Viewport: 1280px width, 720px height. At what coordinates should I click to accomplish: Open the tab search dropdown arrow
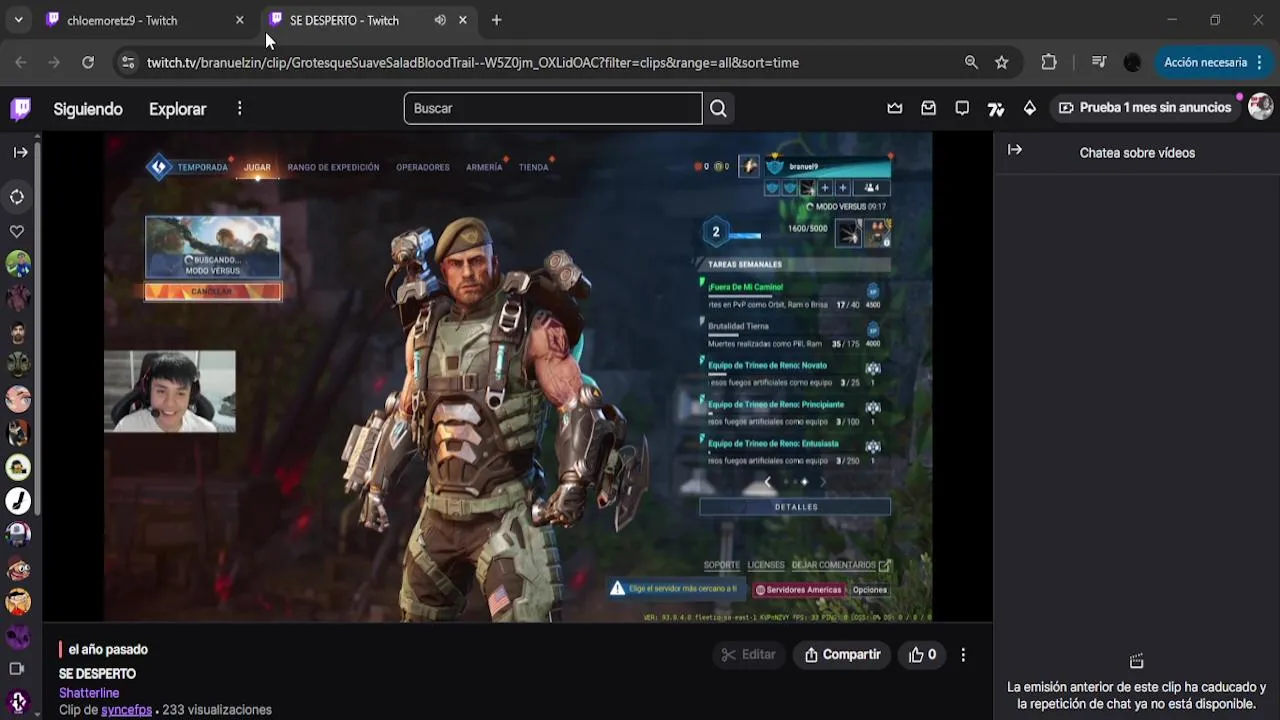pyautogui.click(x=18, y=20)
